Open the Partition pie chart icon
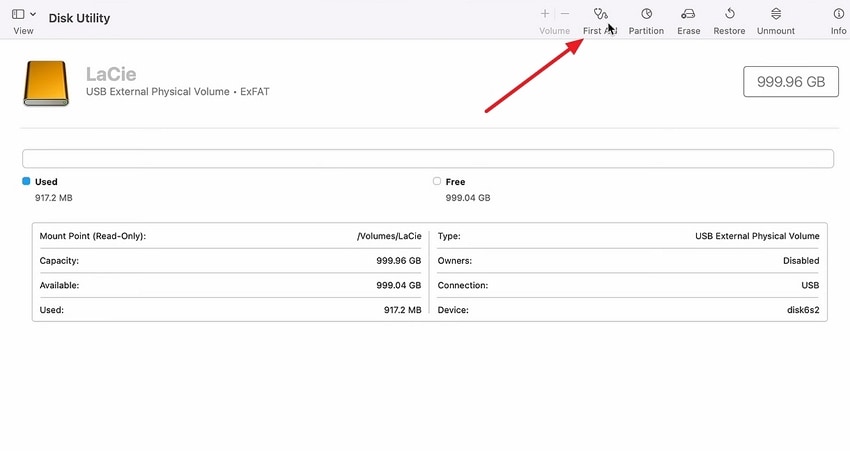The height and width of the screenshot is (451, 850). (646, 14)
